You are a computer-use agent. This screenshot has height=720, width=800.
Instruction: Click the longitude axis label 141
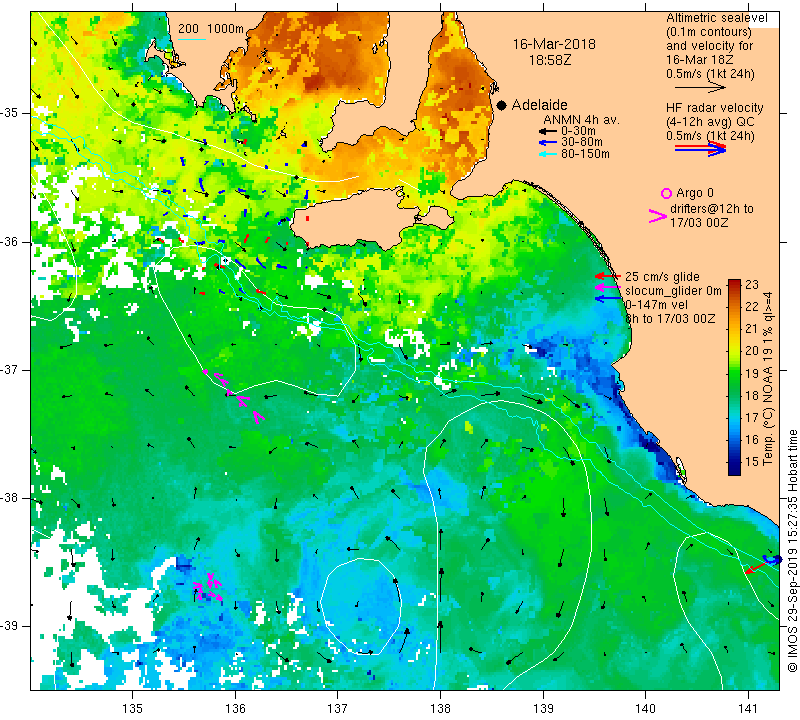(x=748, y=708)
